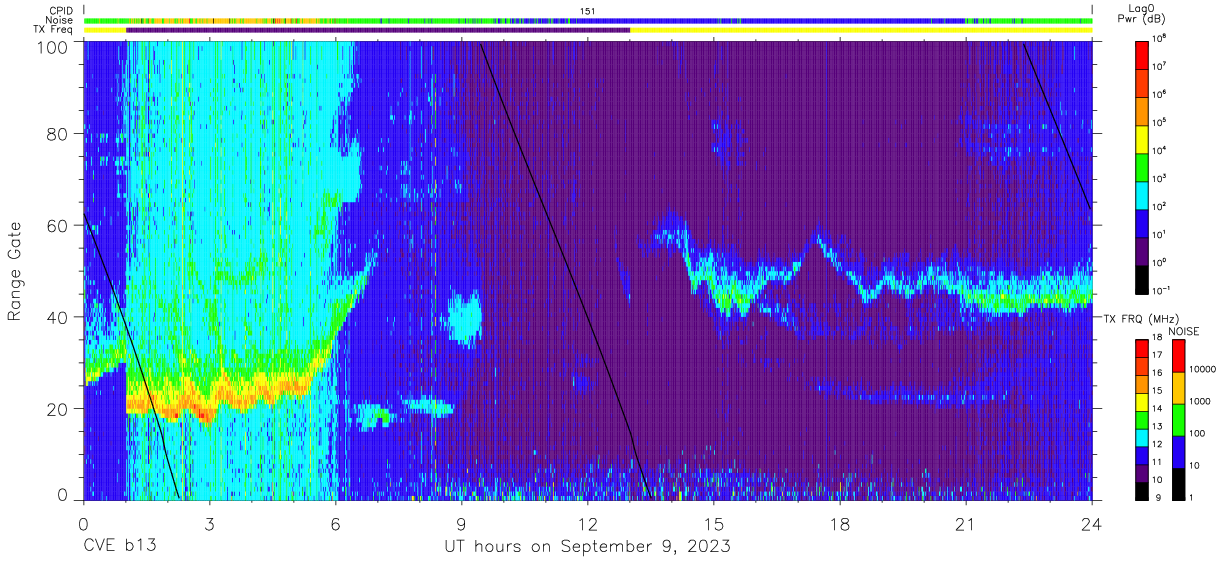The image size is (1228, 567).
Task: Click the multicolored Noise strip above the plot
Action: (587, 20)
